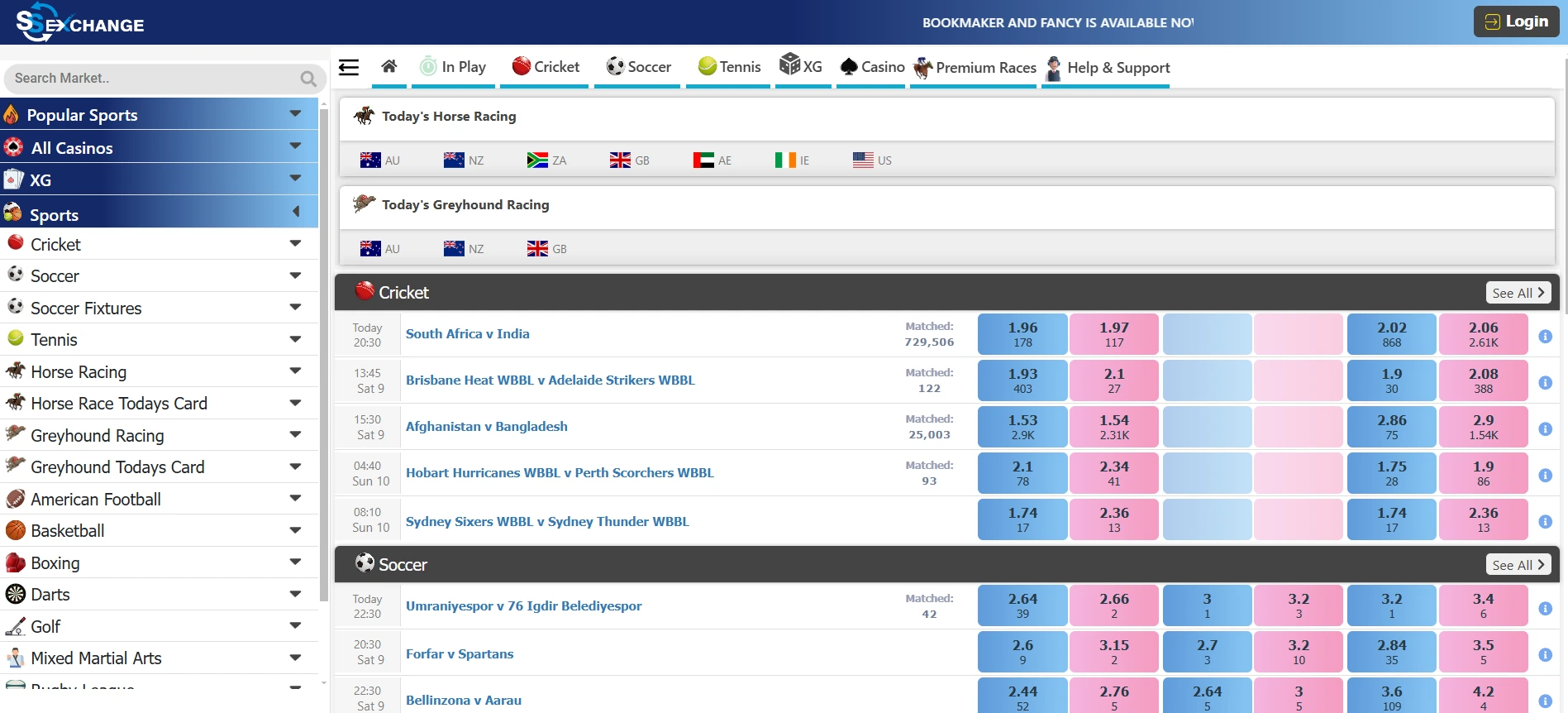Open the Soccer top tab

(638, 67)
